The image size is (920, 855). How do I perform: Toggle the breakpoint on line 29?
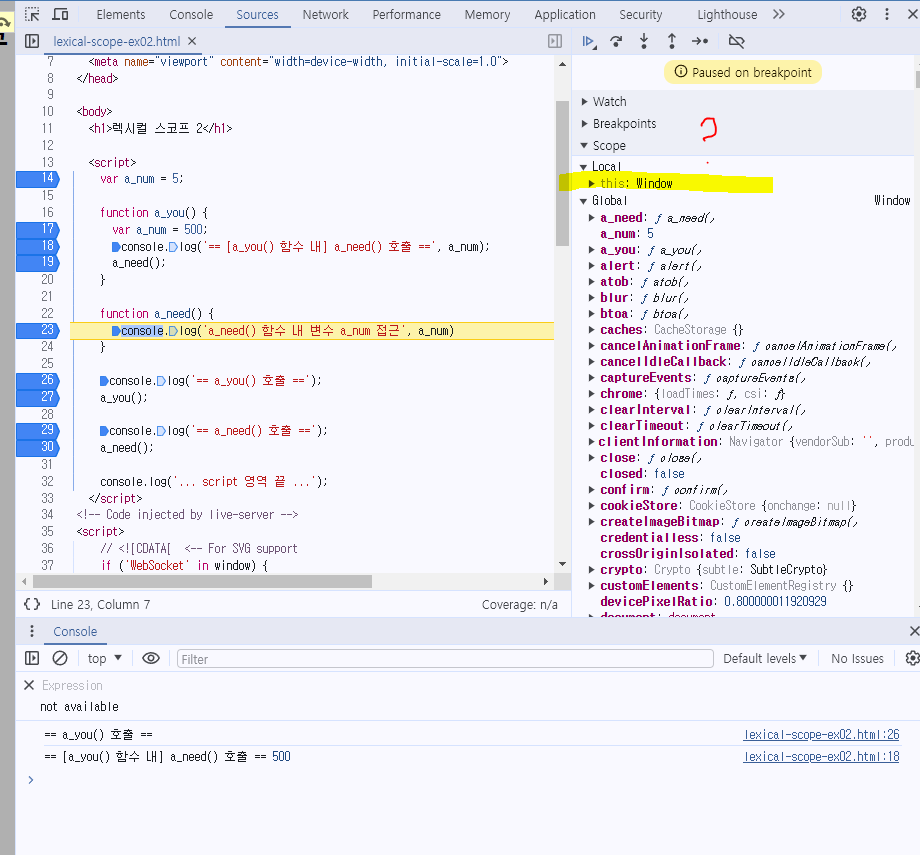[x=38, y=430]
